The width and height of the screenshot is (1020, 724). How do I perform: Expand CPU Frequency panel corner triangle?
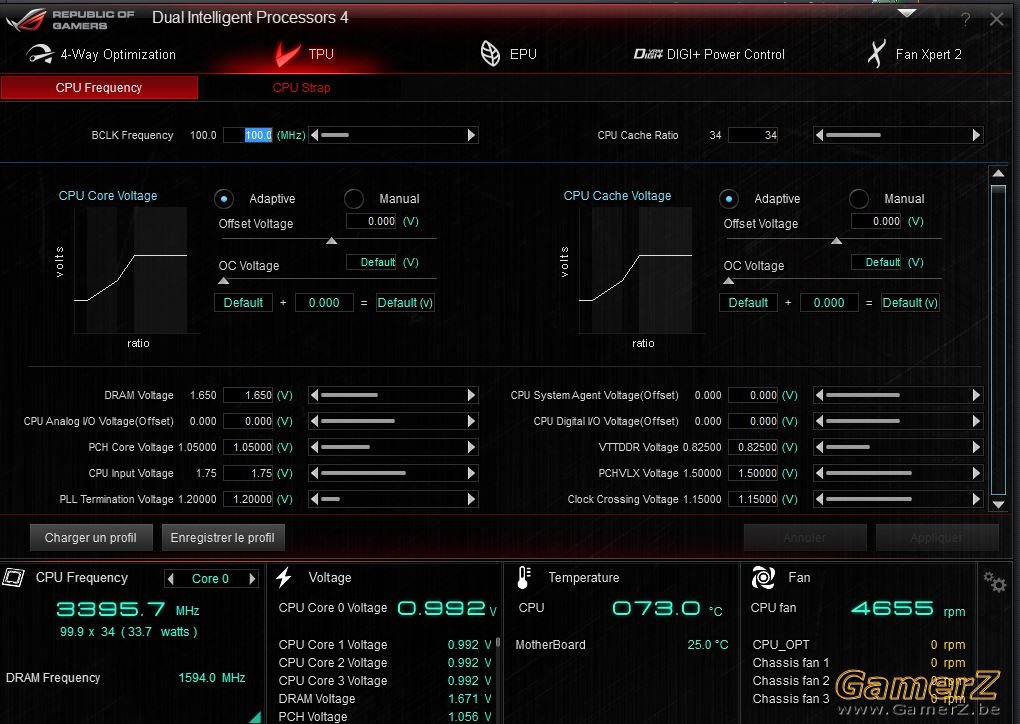[x=256, y=717]
